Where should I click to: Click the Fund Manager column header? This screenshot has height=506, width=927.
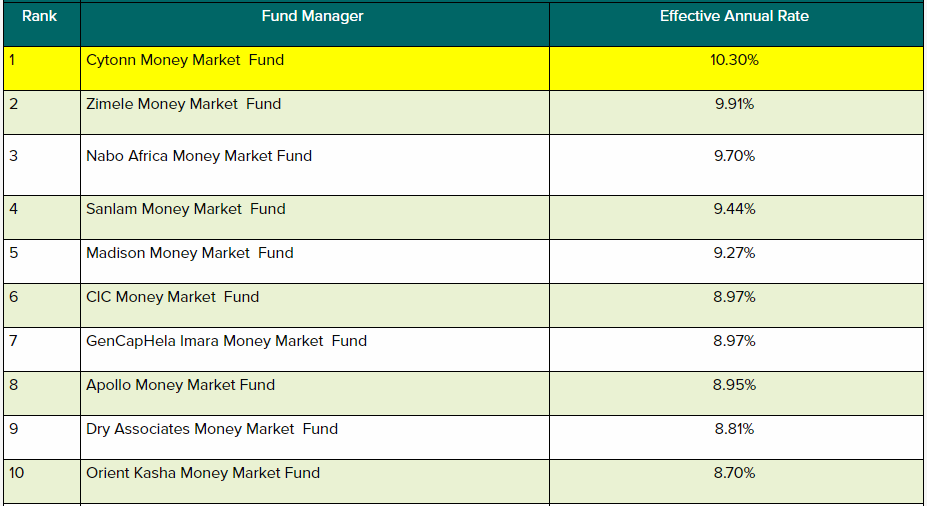click(312, 17)
